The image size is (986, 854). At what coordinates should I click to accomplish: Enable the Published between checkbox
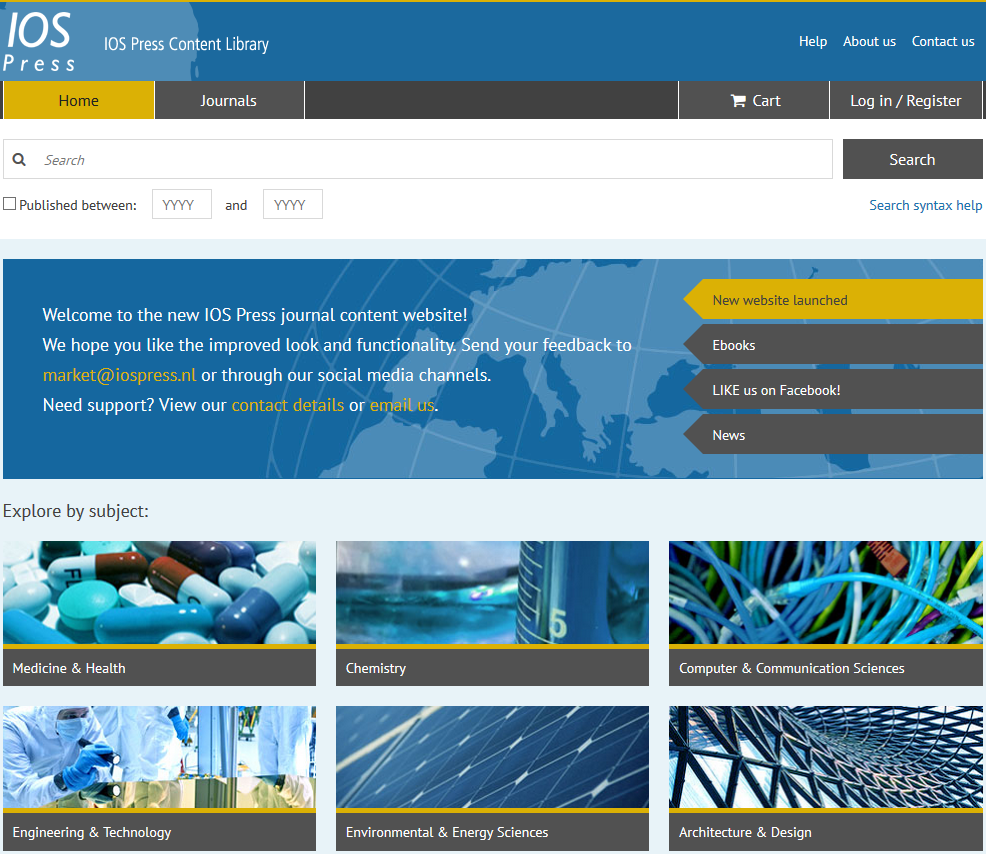click(9, 204)
